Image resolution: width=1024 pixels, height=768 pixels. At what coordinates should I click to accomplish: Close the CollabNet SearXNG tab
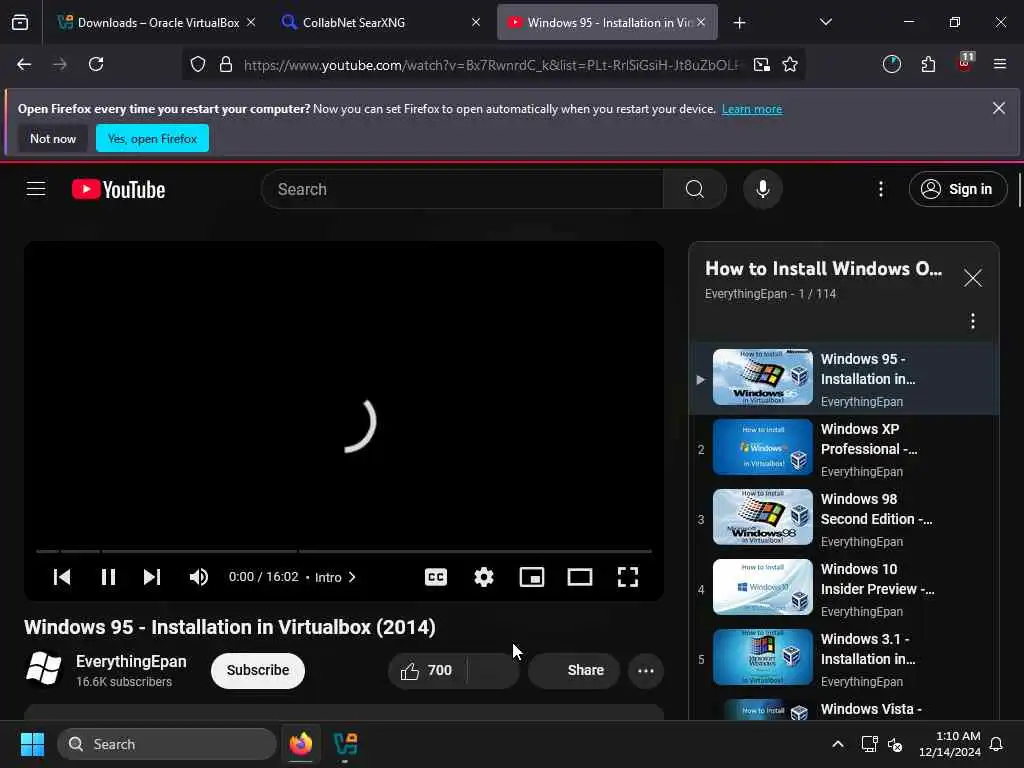(x=475, y=22)
